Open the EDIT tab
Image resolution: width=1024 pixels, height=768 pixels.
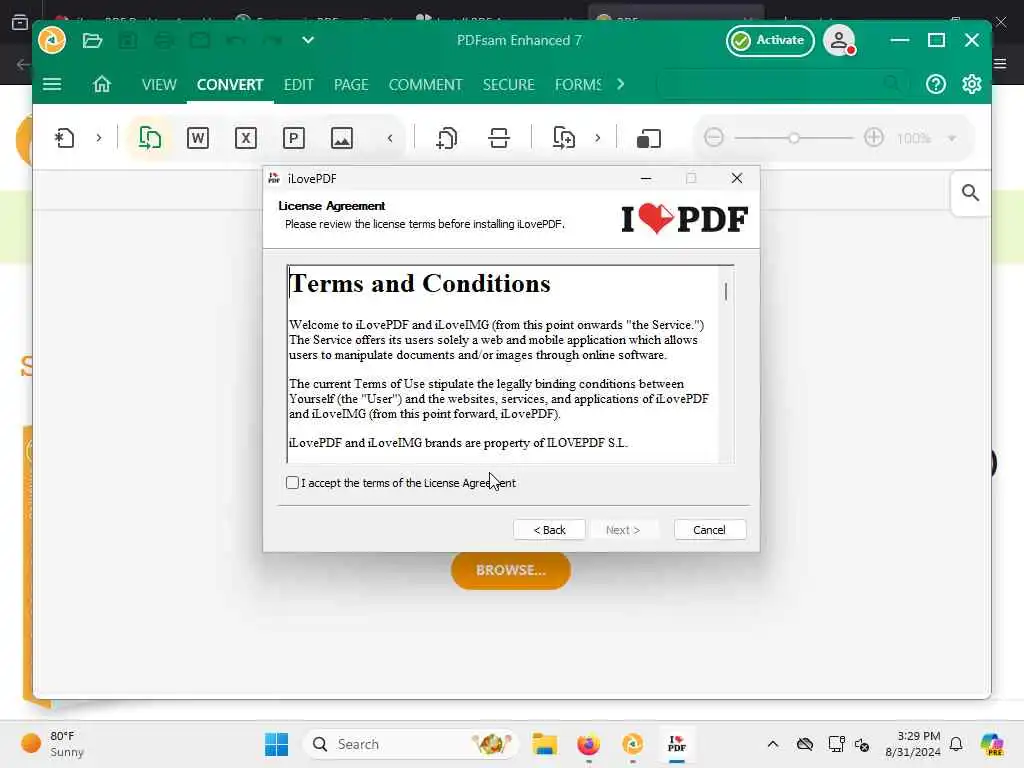point(298,85)
